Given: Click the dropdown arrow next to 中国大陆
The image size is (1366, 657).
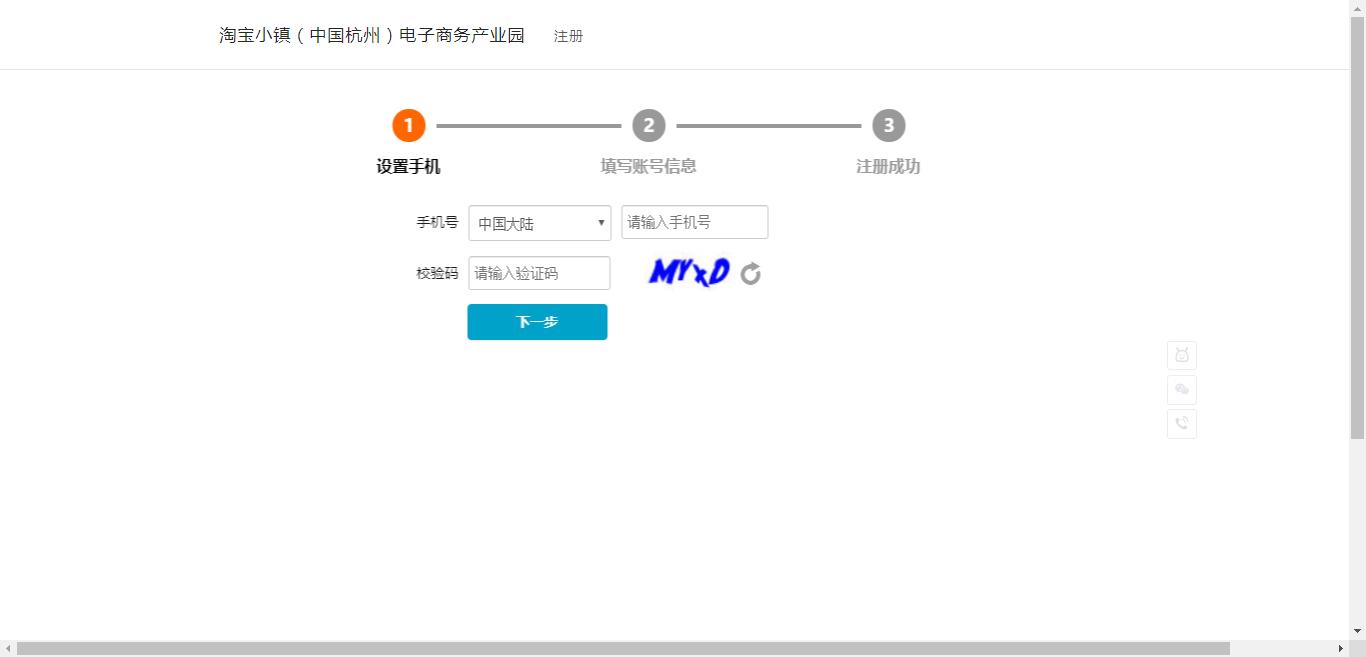Looking at the screenshot, I should coord(600,222).
